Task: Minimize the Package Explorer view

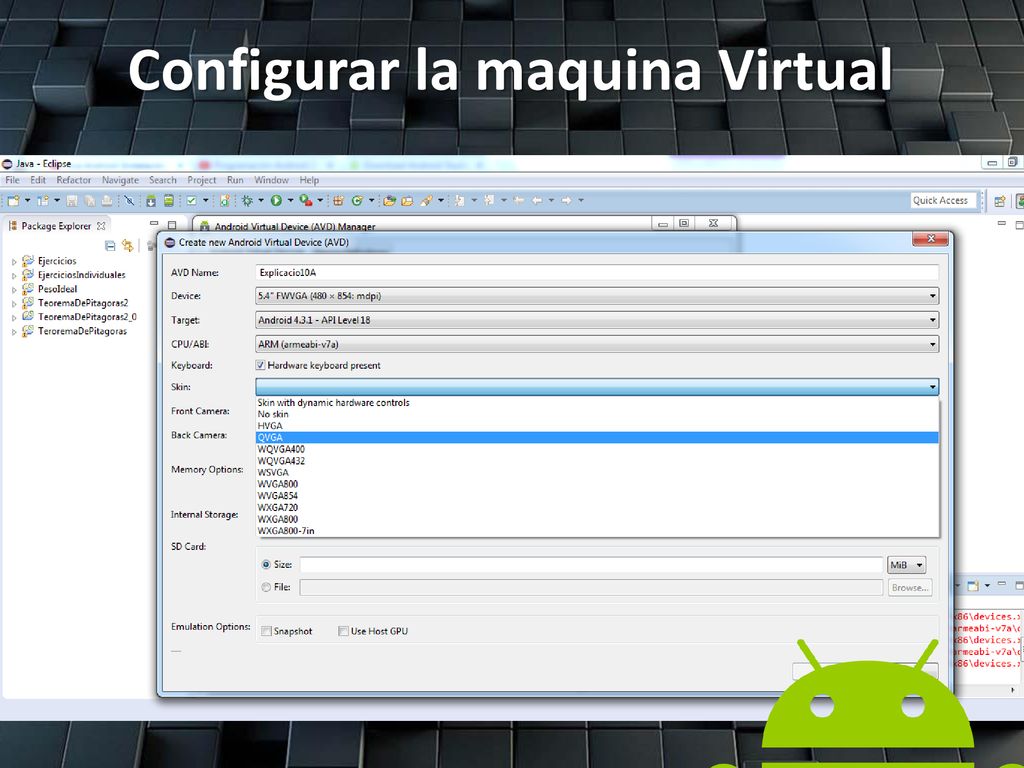Action: tap(154, 224)
